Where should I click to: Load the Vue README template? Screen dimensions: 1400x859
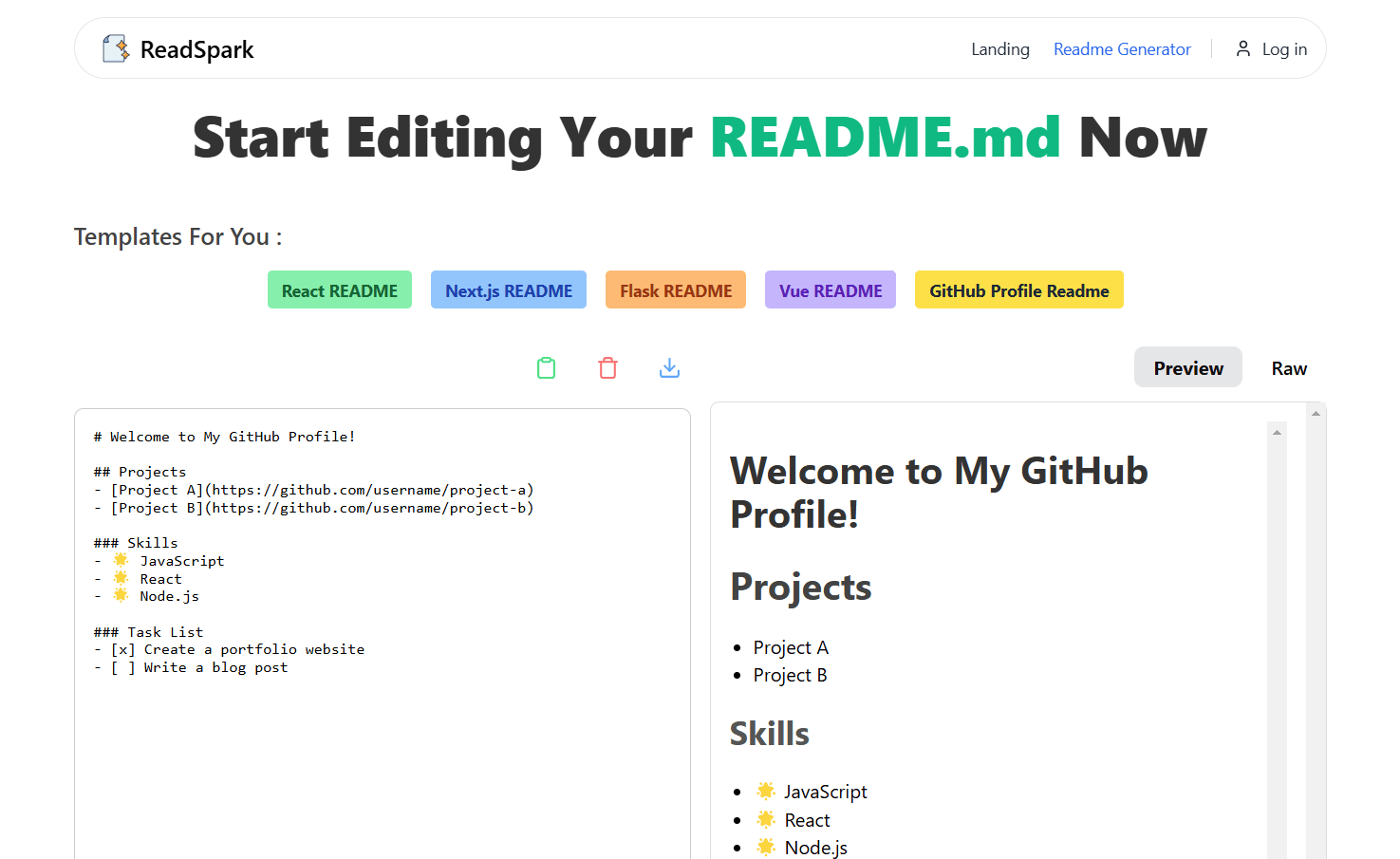pyautogui.click(x=831, y=290)
